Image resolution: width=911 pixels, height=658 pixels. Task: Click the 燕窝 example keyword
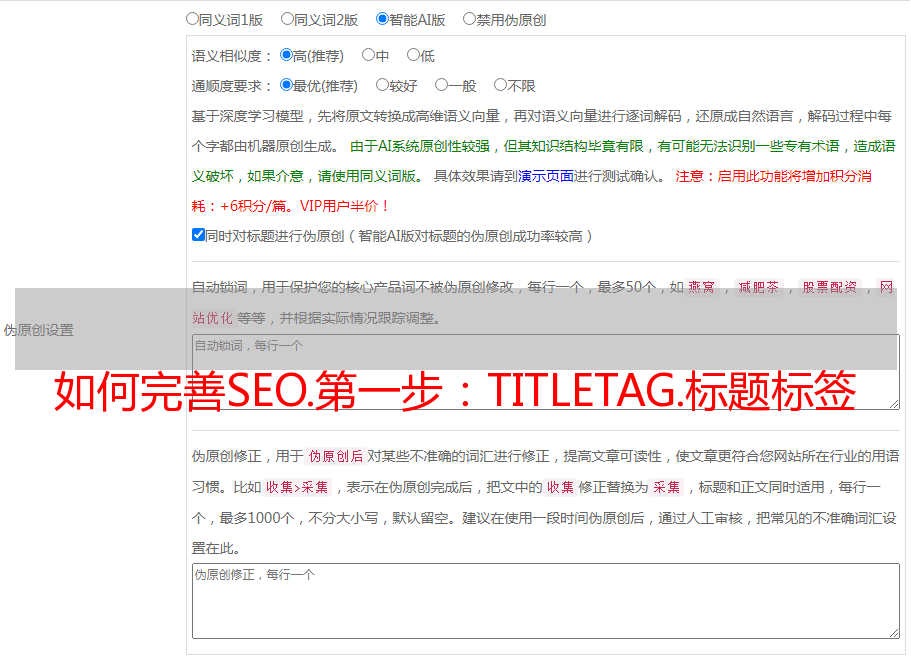coord(701,287)
